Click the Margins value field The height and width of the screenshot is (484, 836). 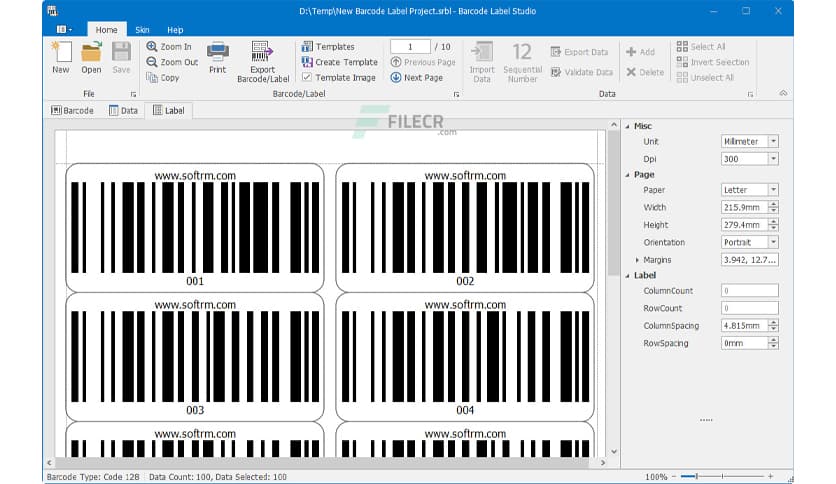pos(750,260)
